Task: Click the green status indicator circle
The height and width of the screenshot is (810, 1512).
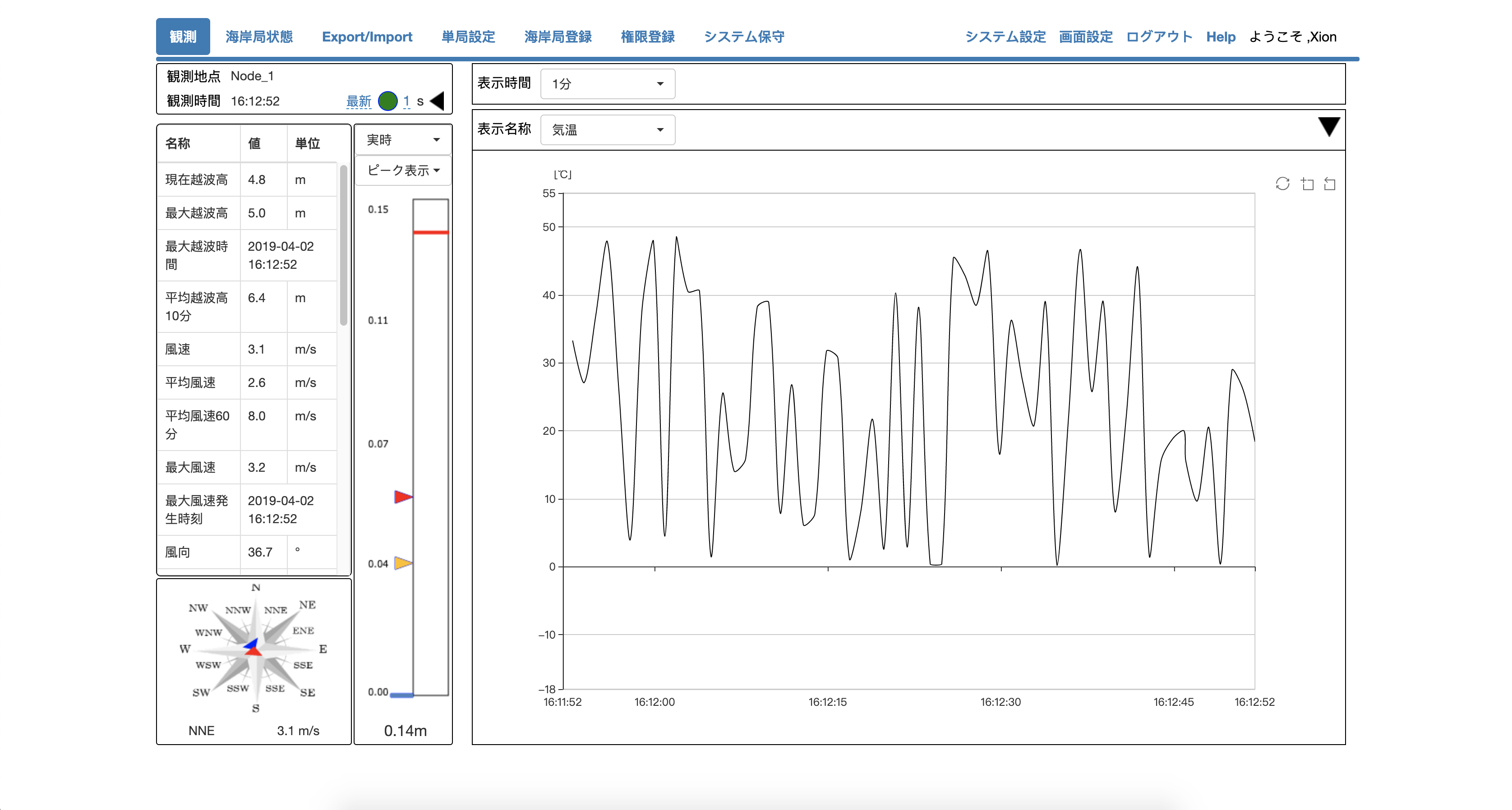Action: (x=387, y=101)
